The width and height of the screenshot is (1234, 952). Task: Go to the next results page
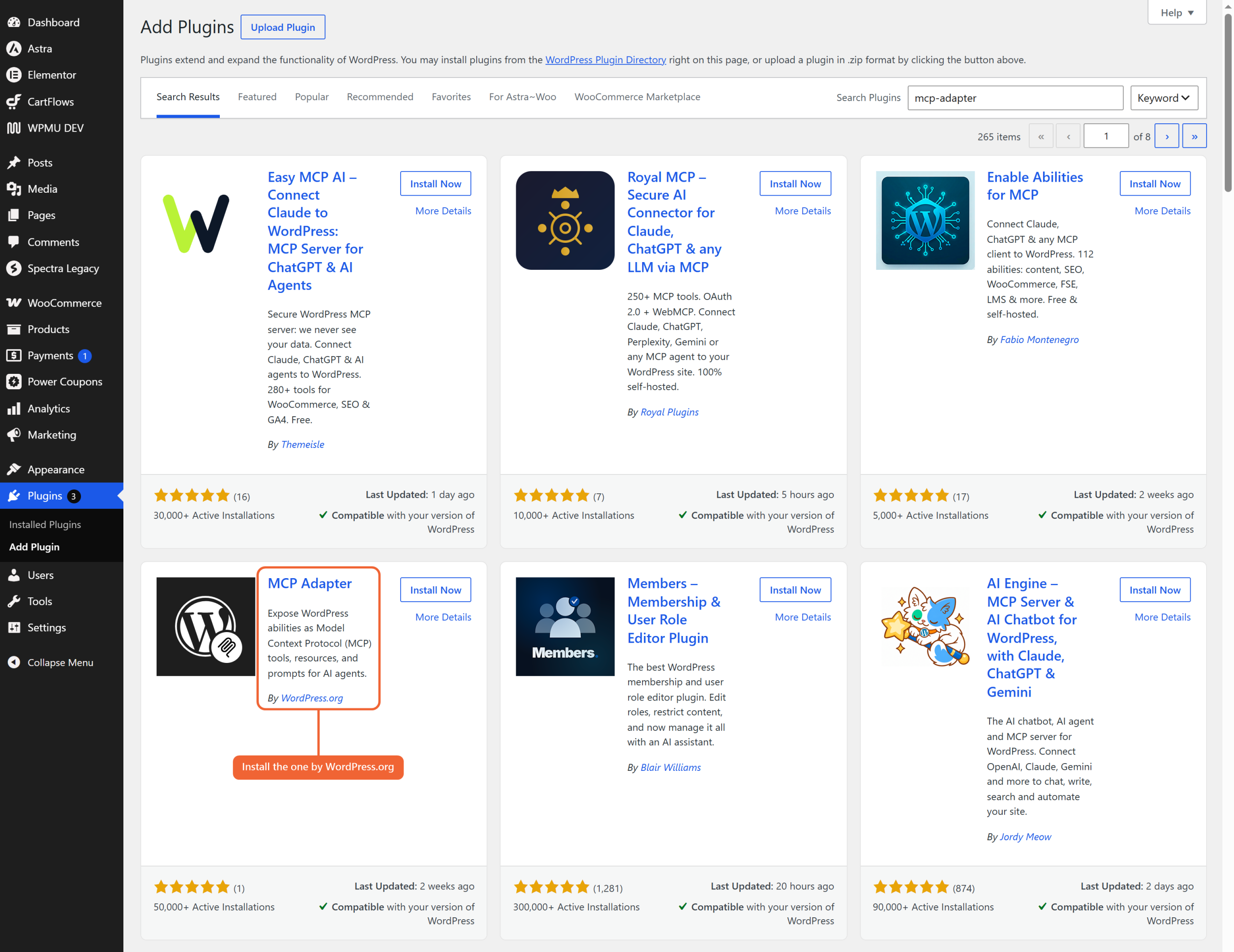[x=1166, y=136]
